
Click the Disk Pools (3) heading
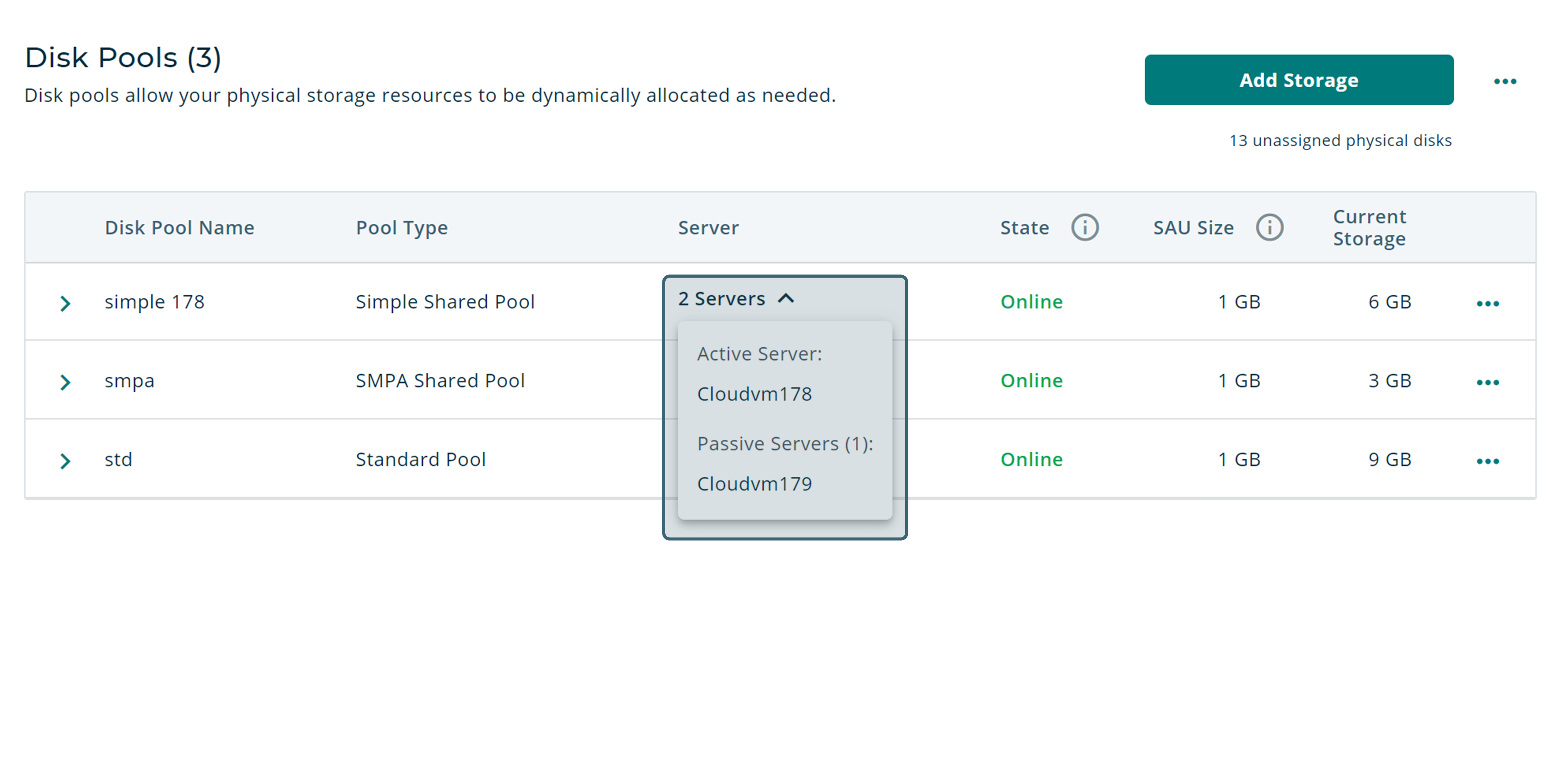[123, 58]
